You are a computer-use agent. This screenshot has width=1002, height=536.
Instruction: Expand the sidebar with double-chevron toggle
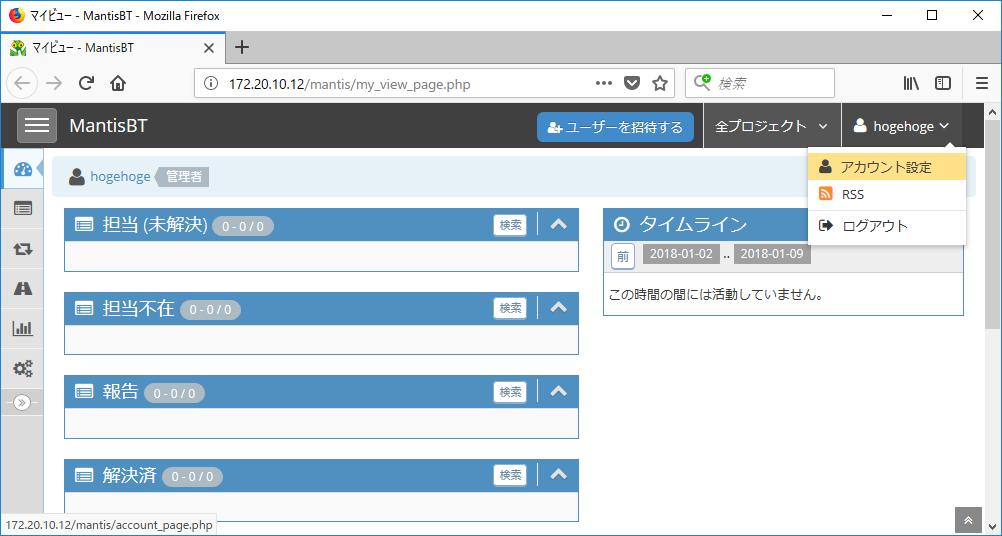tap(22, 402)
